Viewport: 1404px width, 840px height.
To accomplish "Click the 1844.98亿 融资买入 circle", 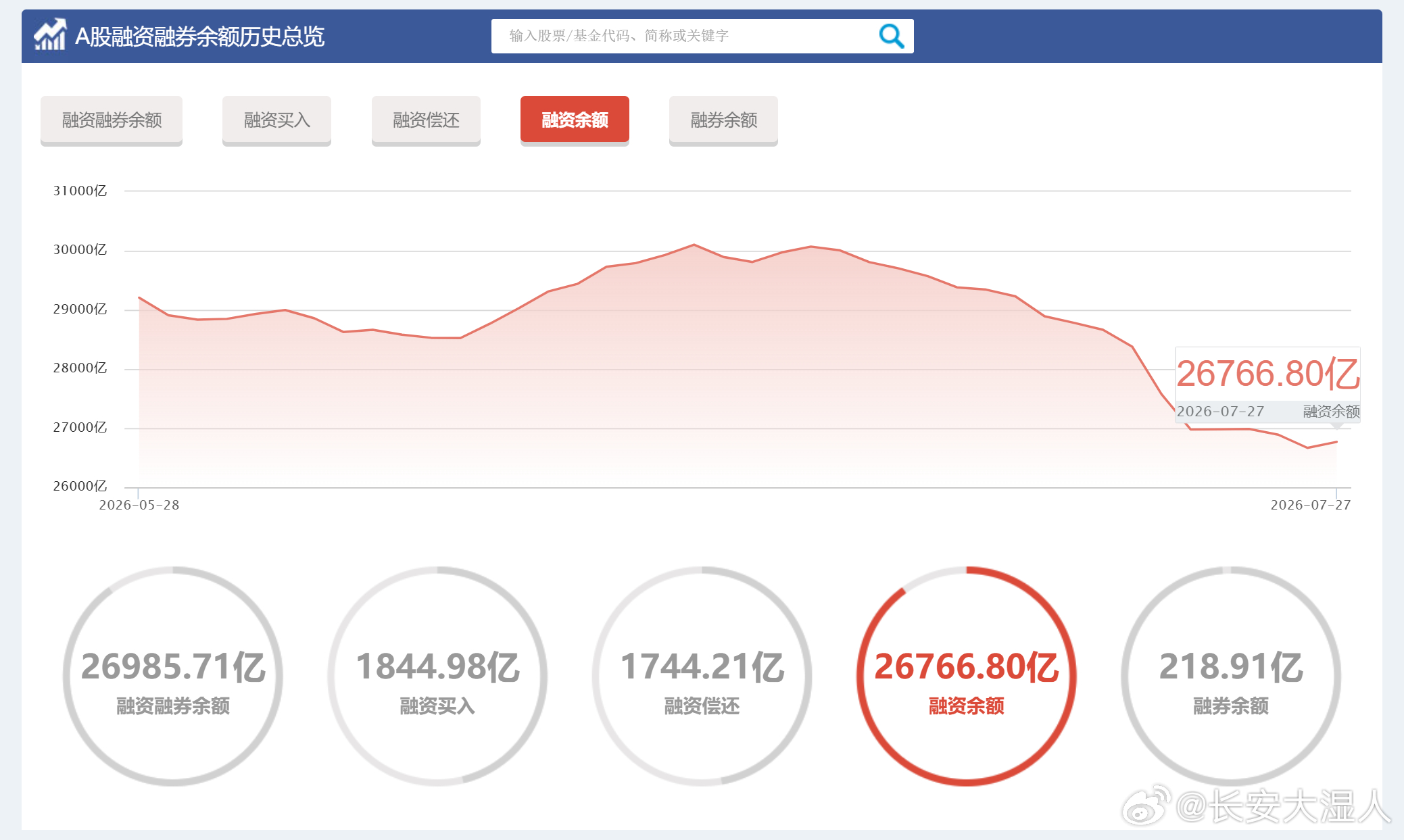I will (x=437, y=676).
